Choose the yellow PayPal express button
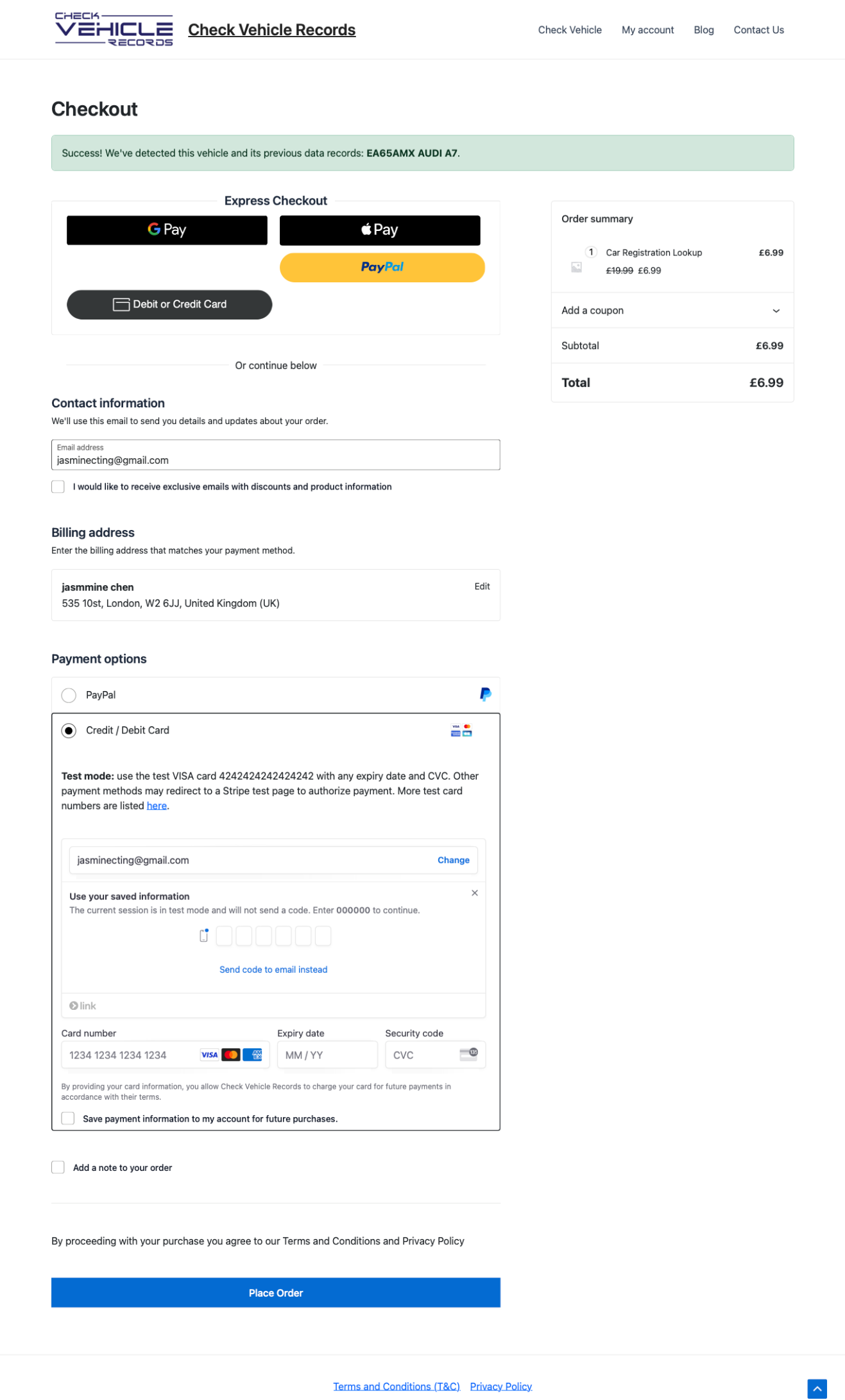Viewport: 845px width, 1400px height. click(382, 267)
